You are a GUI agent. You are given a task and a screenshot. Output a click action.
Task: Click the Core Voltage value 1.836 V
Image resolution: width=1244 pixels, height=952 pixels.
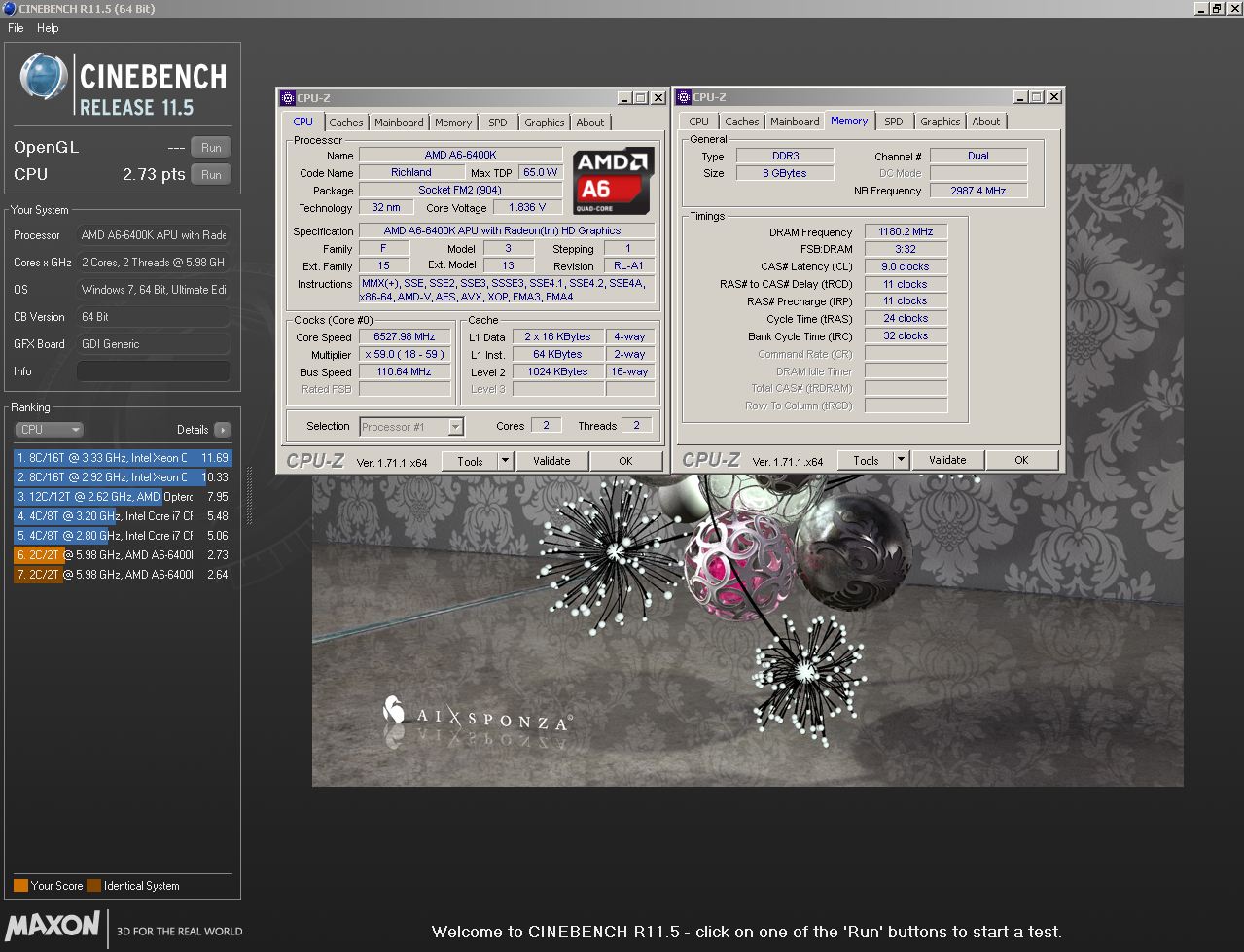527,207
